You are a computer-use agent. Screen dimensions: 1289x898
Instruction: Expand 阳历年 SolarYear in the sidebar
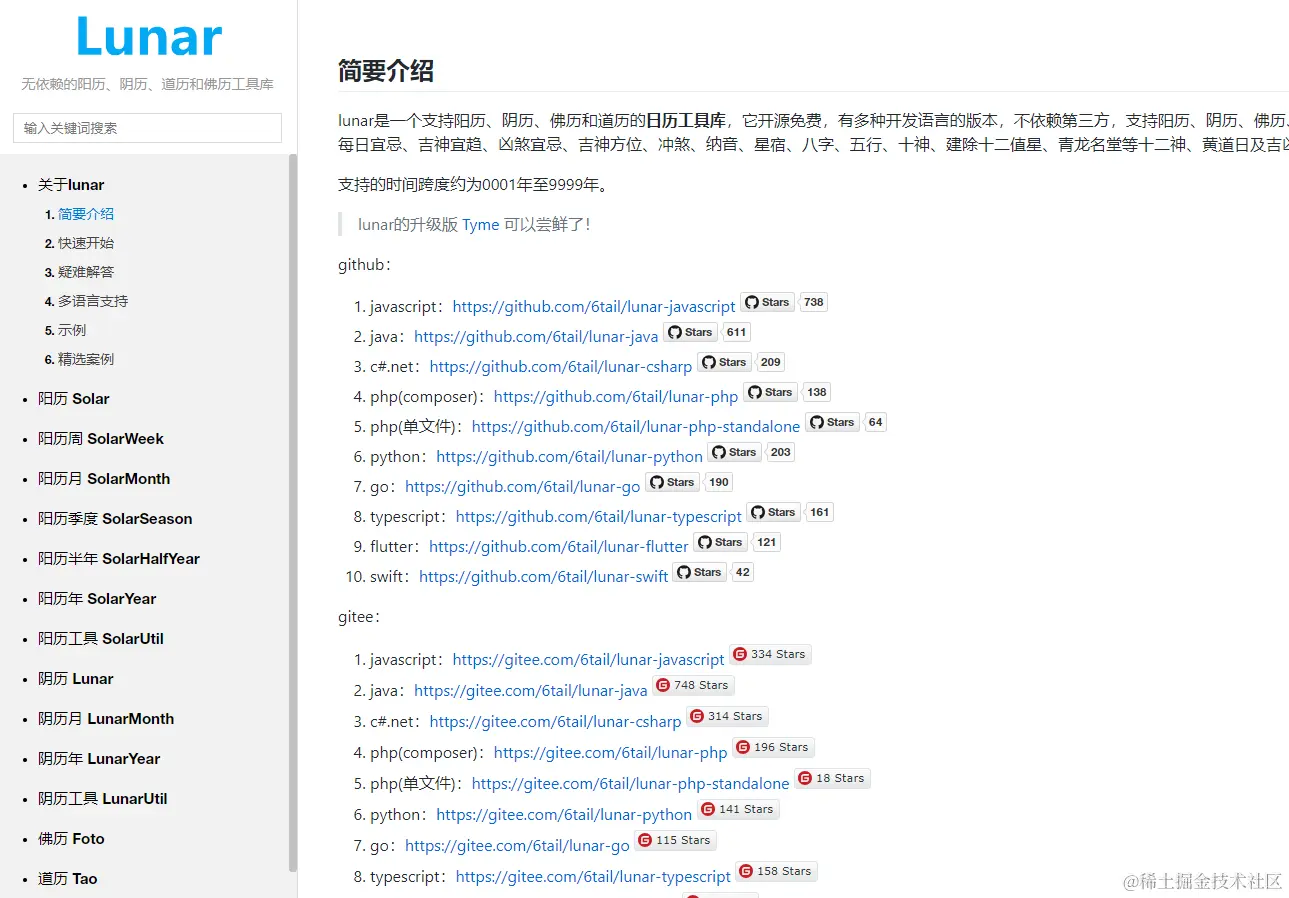[x=97, y=599]
